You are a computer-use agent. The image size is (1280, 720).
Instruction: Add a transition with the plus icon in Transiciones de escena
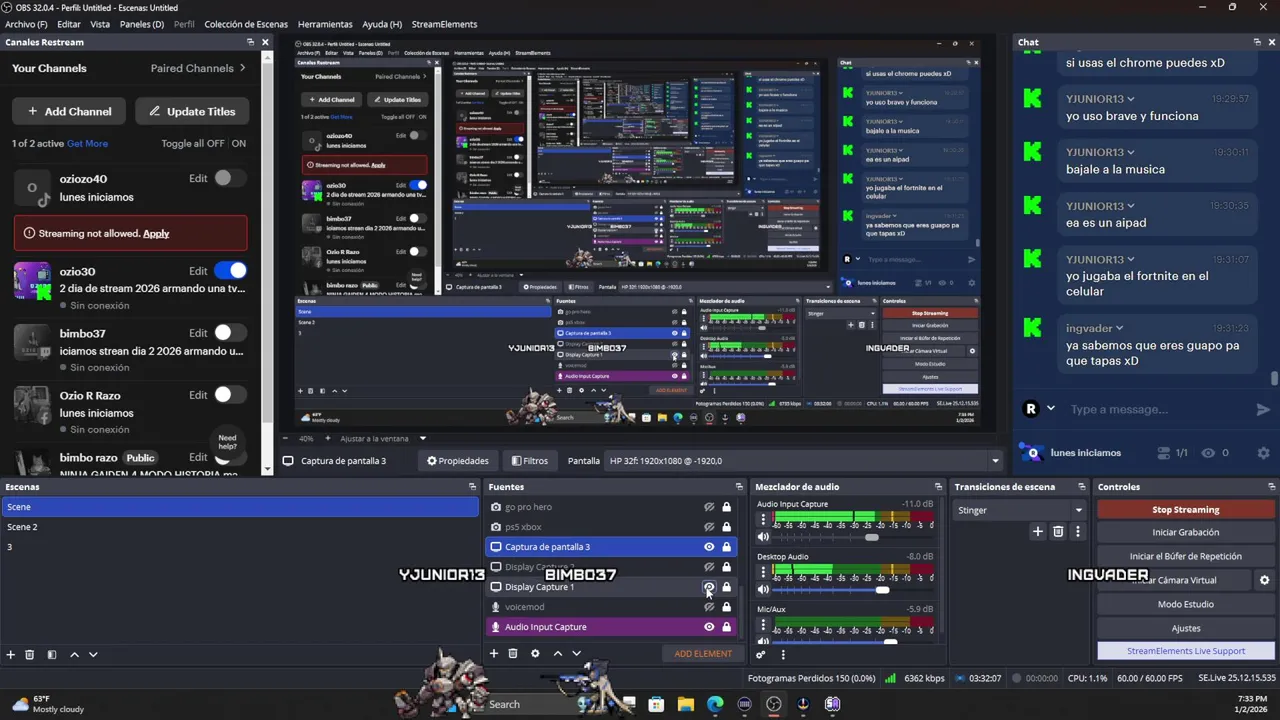(x=1038, y=532)
